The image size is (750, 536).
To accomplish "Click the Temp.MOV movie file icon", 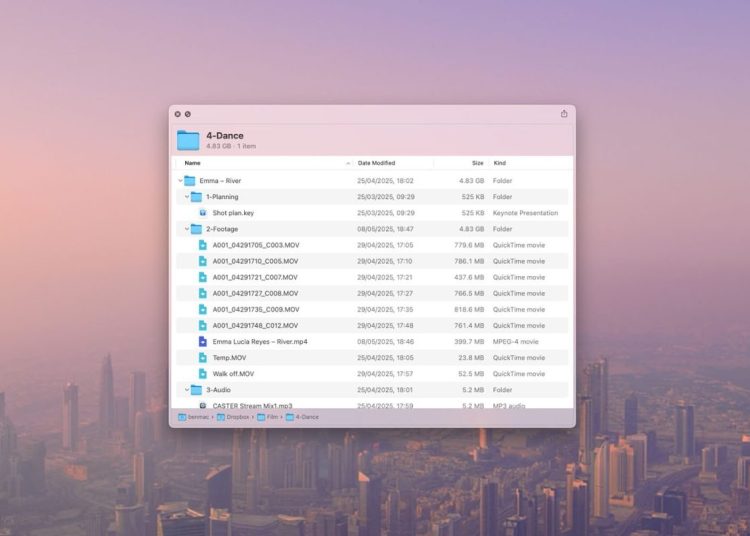I will tap(202, 358).
